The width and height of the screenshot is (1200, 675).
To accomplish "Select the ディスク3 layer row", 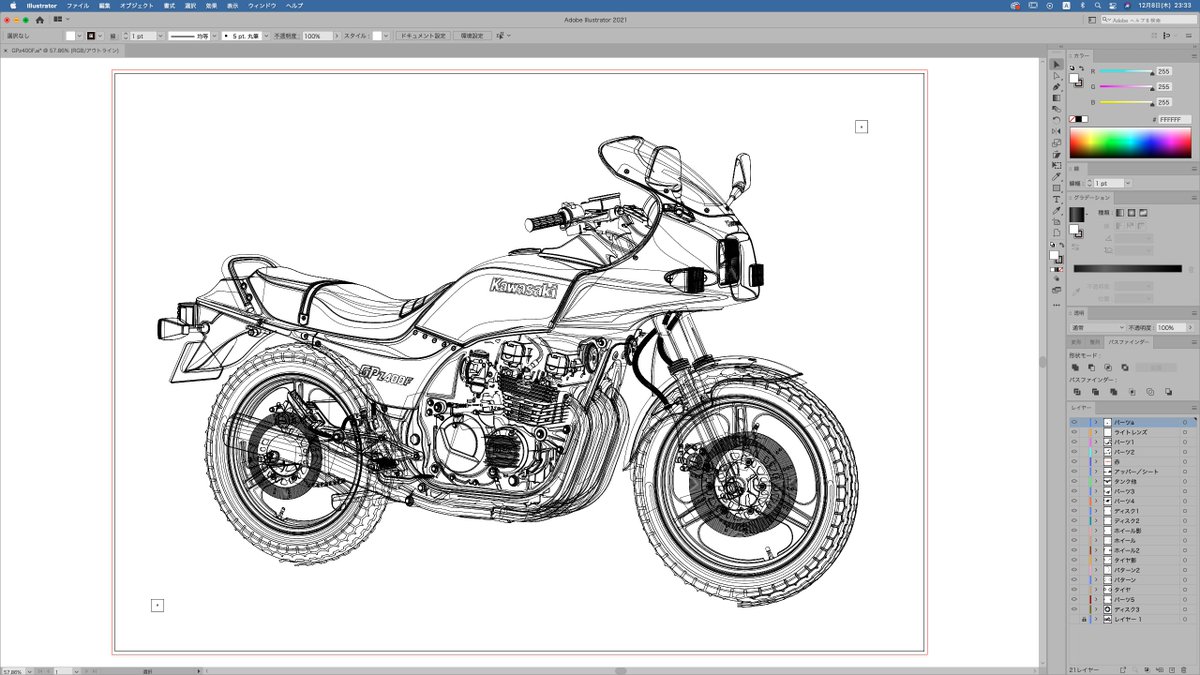I will tap(1130, 609).
